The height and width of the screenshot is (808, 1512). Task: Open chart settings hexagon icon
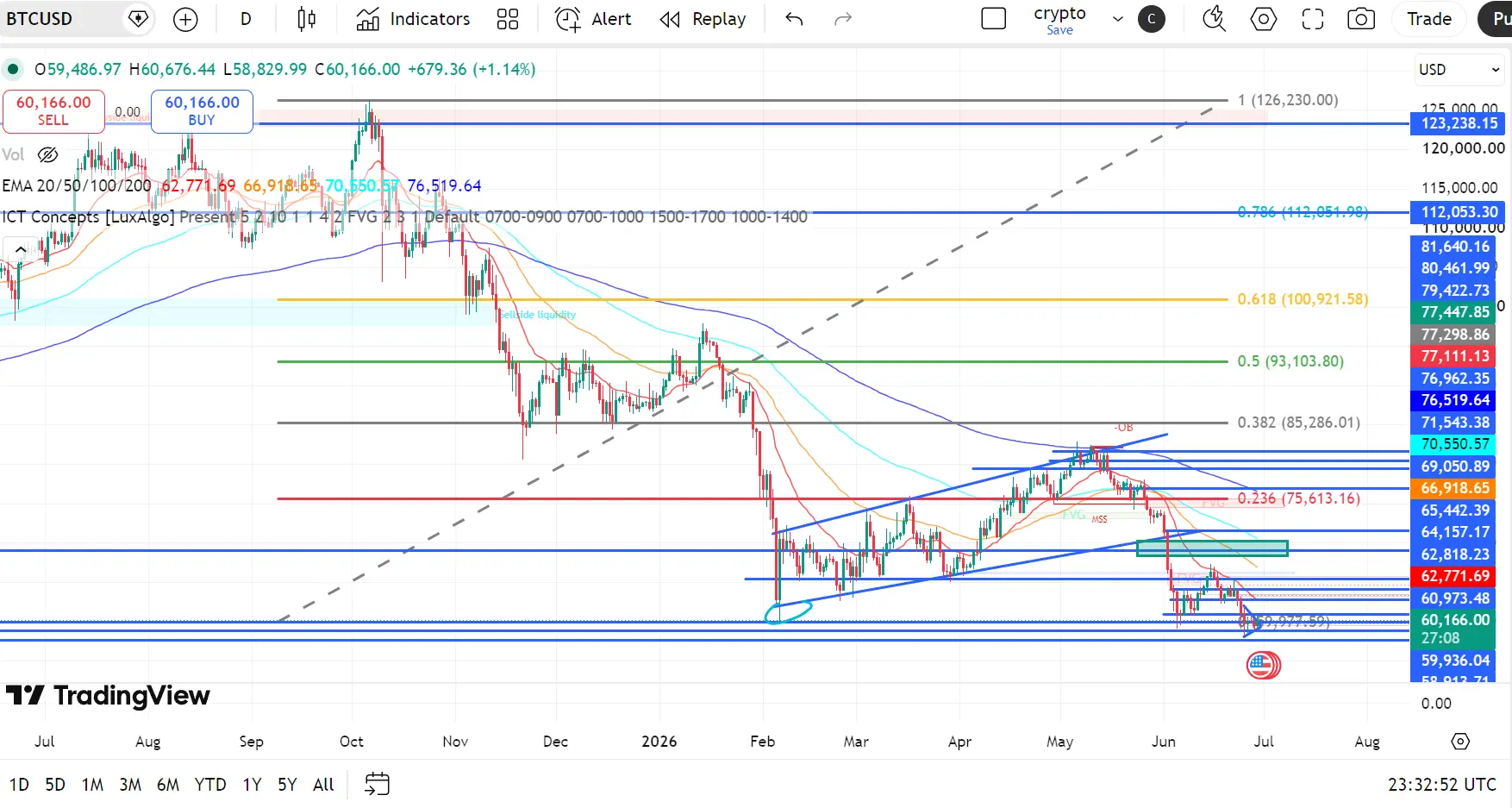[1264, 19]
